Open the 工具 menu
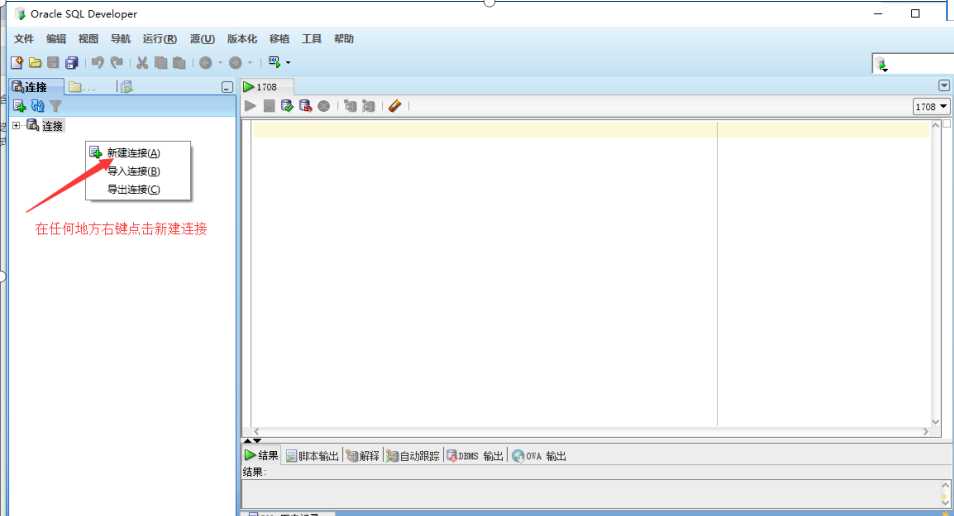This screenshot has width=954, height=516. point(312,38)
